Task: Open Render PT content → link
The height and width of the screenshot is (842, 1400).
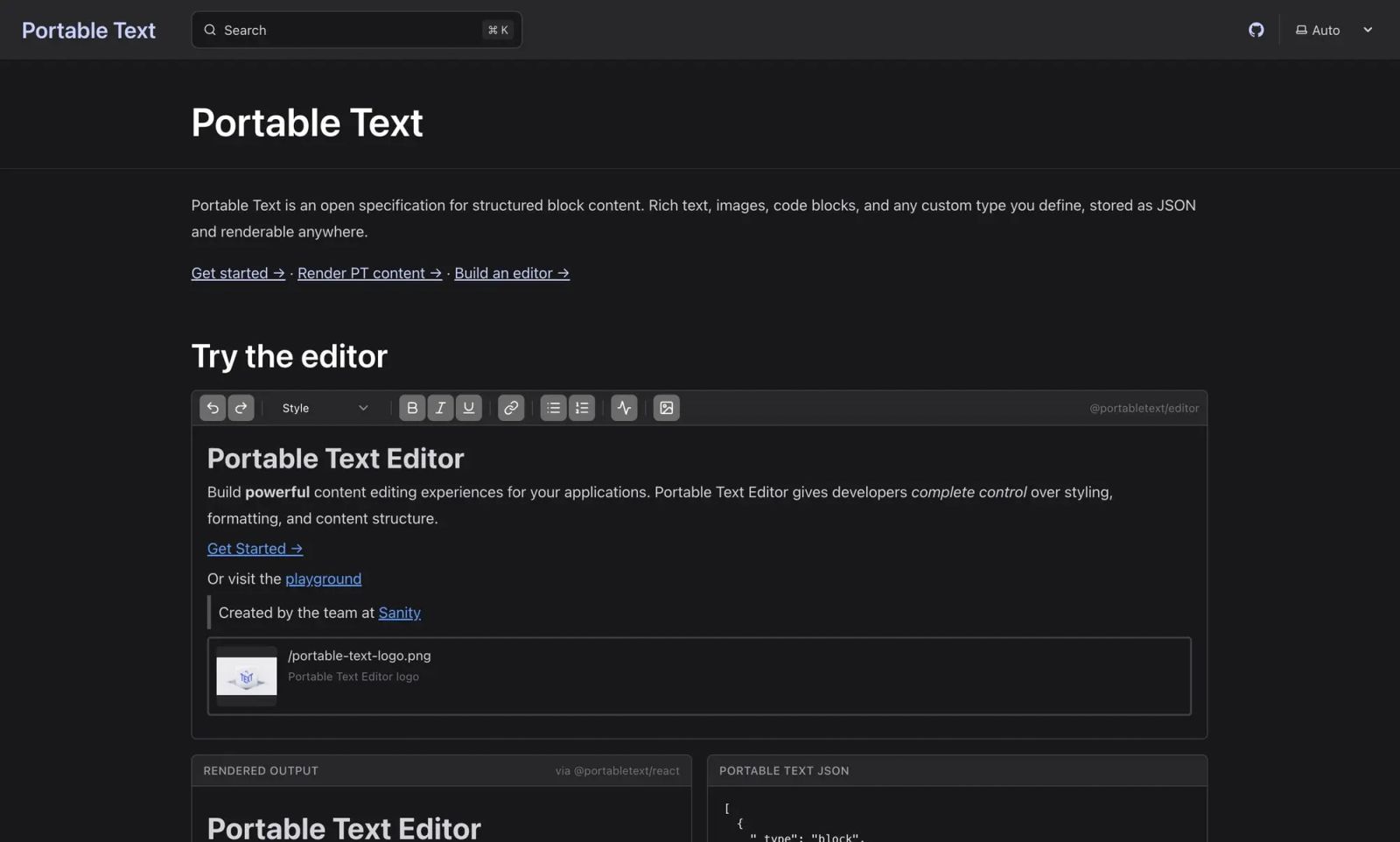Action: (x=369, y=273)
